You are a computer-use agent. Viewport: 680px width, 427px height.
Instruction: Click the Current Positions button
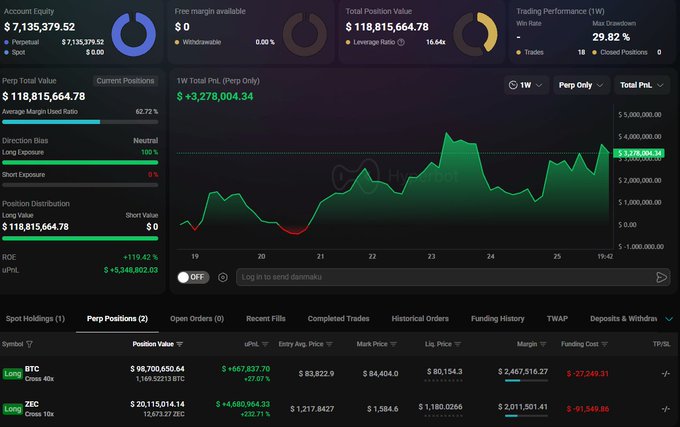(x=125, y=81)
